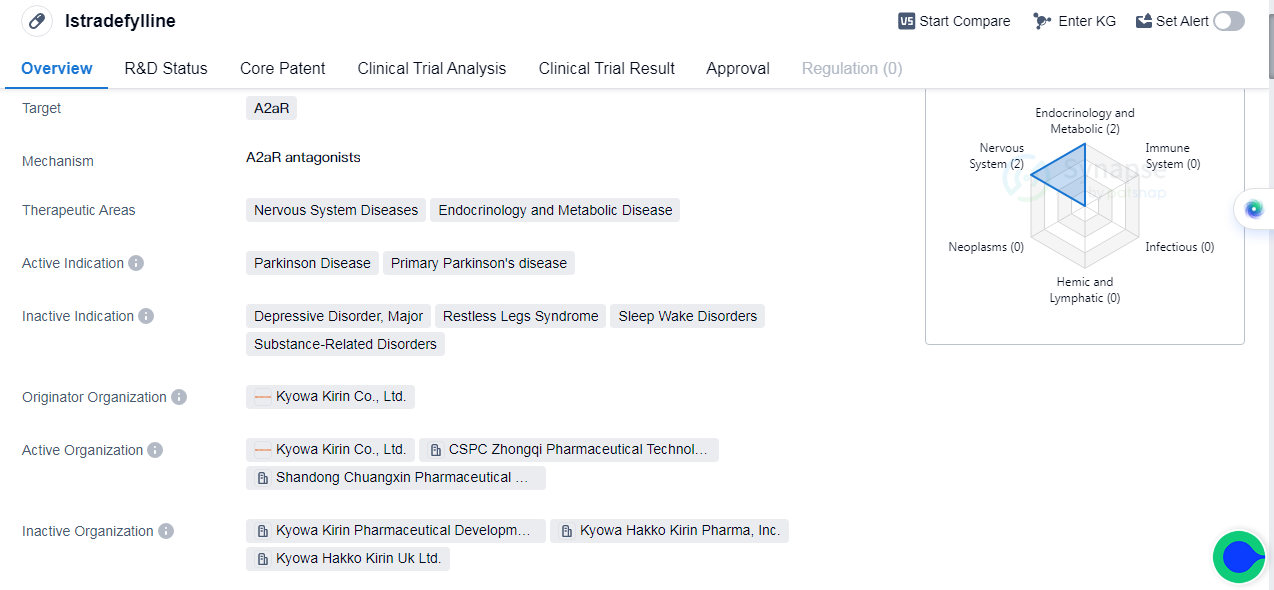This screenshot has height=590, width=1274.
Task: Click info icon beside Inactive Indication
Action: [146, 316]
